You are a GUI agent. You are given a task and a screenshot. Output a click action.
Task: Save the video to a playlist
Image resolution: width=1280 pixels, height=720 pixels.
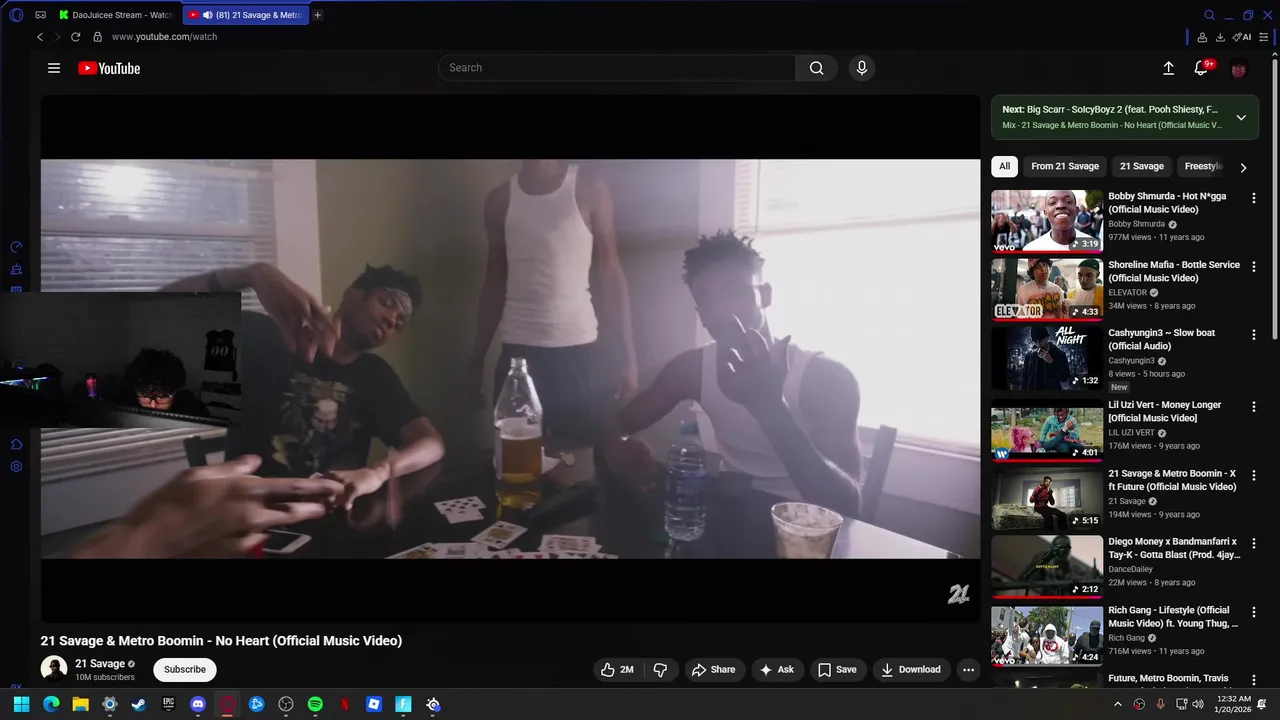click(x=837, y=670)
